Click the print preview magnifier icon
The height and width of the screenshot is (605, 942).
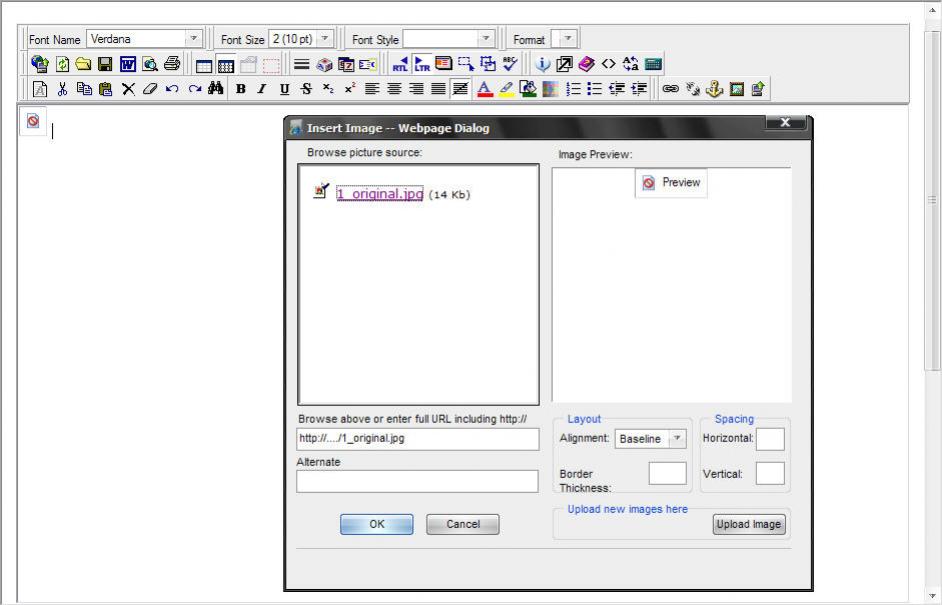tap(150, 64)
